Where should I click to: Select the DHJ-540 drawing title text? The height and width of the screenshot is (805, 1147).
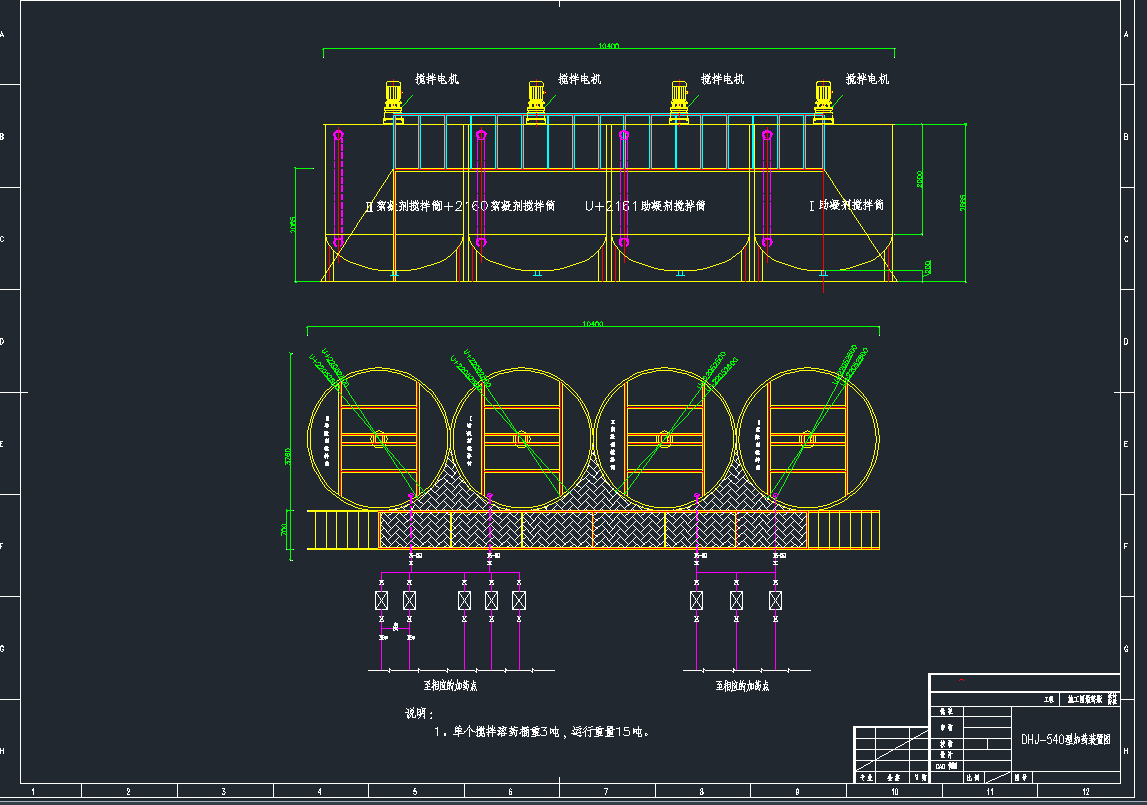pos(1065,740)
